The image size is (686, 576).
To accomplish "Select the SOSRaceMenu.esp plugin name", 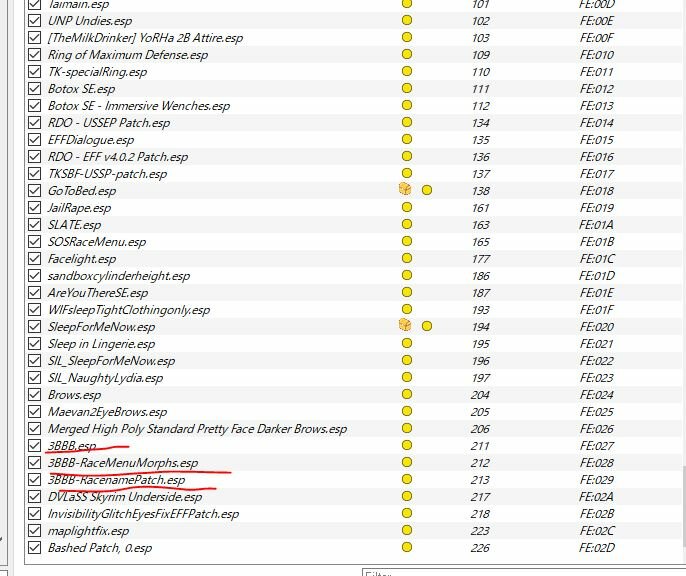I will coord(97,242).
